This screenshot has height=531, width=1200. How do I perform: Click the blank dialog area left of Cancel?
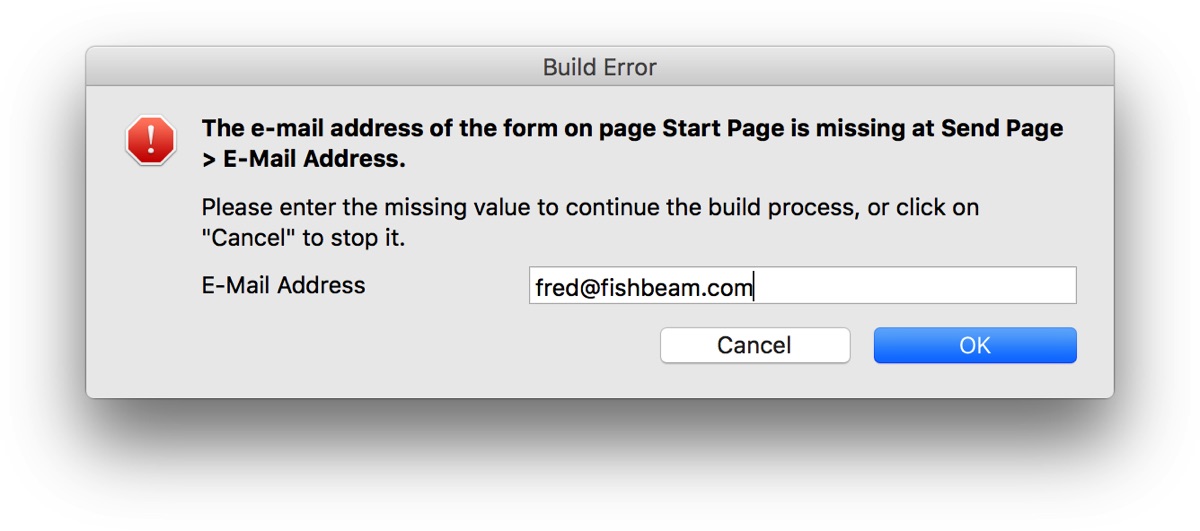(400, 345)
